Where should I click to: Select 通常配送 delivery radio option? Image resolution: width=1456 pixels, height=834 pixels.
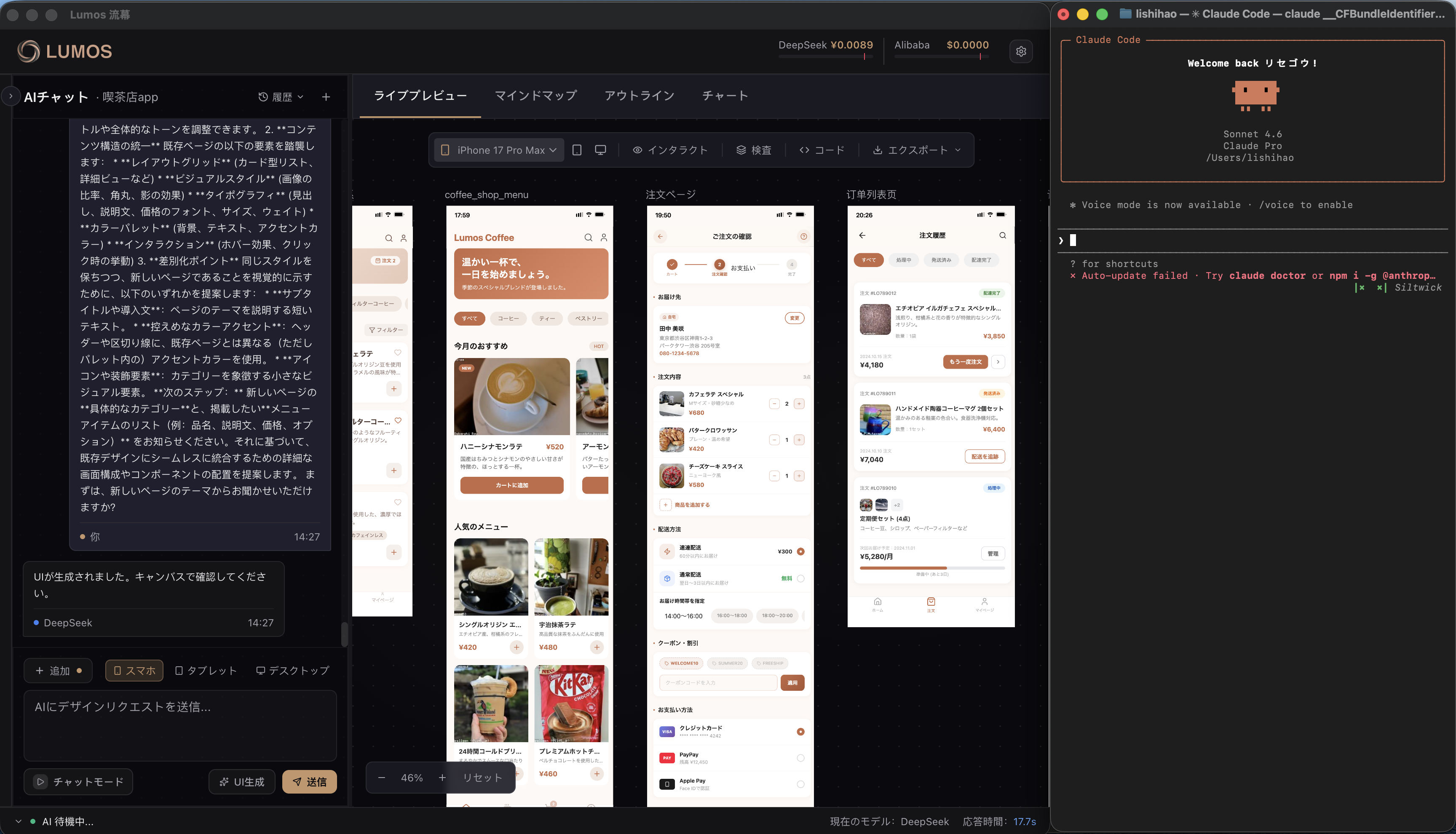pyautogui.click(x=800, y=578)
